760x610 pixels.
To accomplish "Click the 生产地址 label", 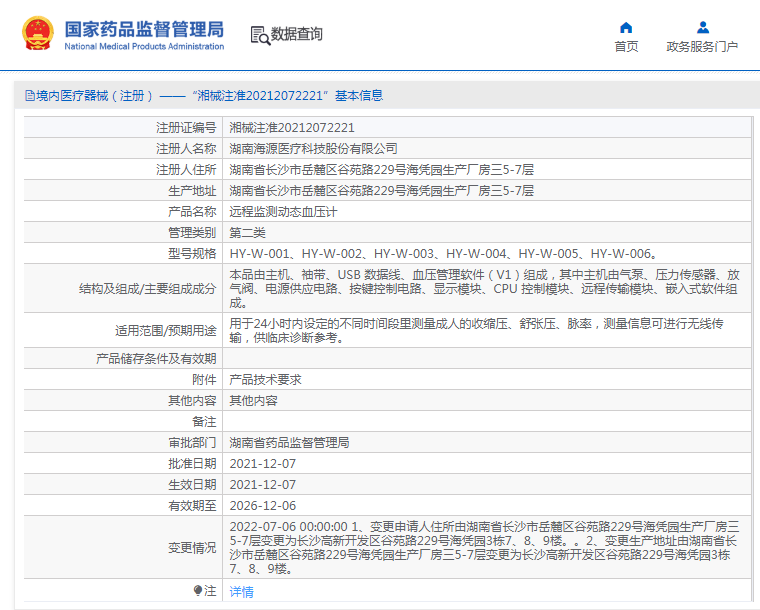I will pos(192,191).
